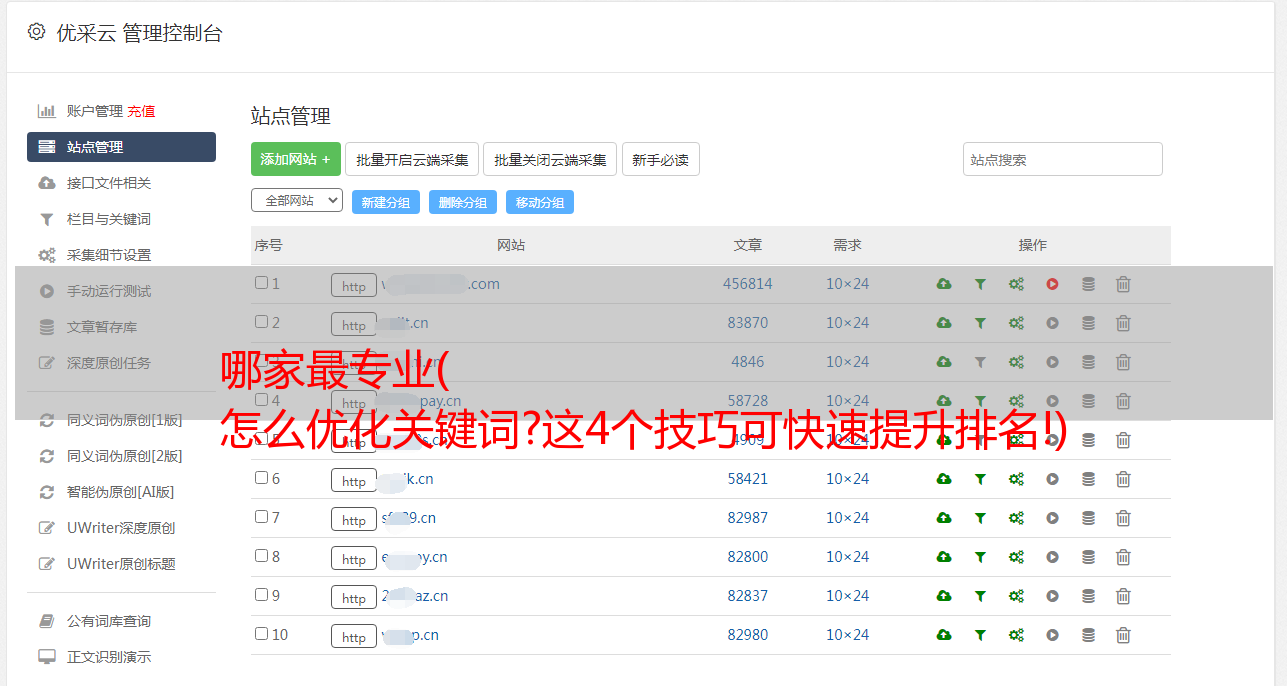The image size is (1287, 686).
Task: Click article count 82987
Action: tap(748, 518)
